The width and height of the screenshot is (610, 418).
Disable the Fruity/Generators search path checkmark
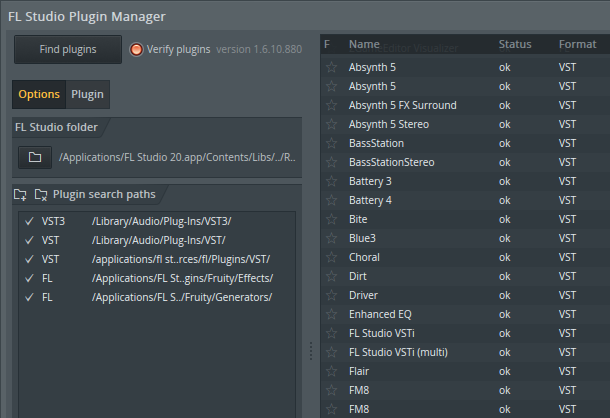coord(30,297)
